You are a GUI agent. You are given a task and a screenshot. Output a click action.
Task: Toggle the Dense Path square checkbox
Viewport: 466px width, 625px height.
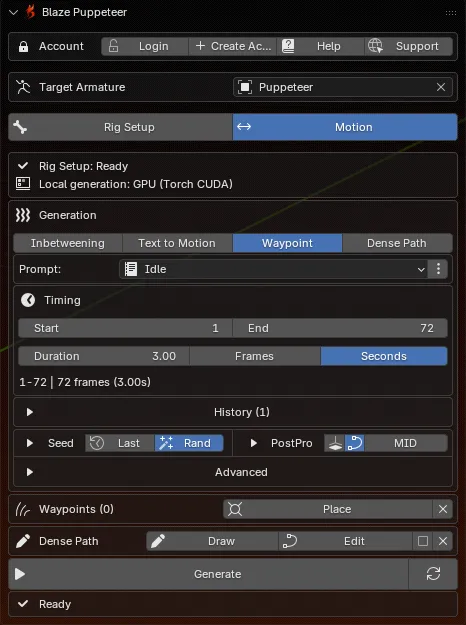click(x=423, y=541)
